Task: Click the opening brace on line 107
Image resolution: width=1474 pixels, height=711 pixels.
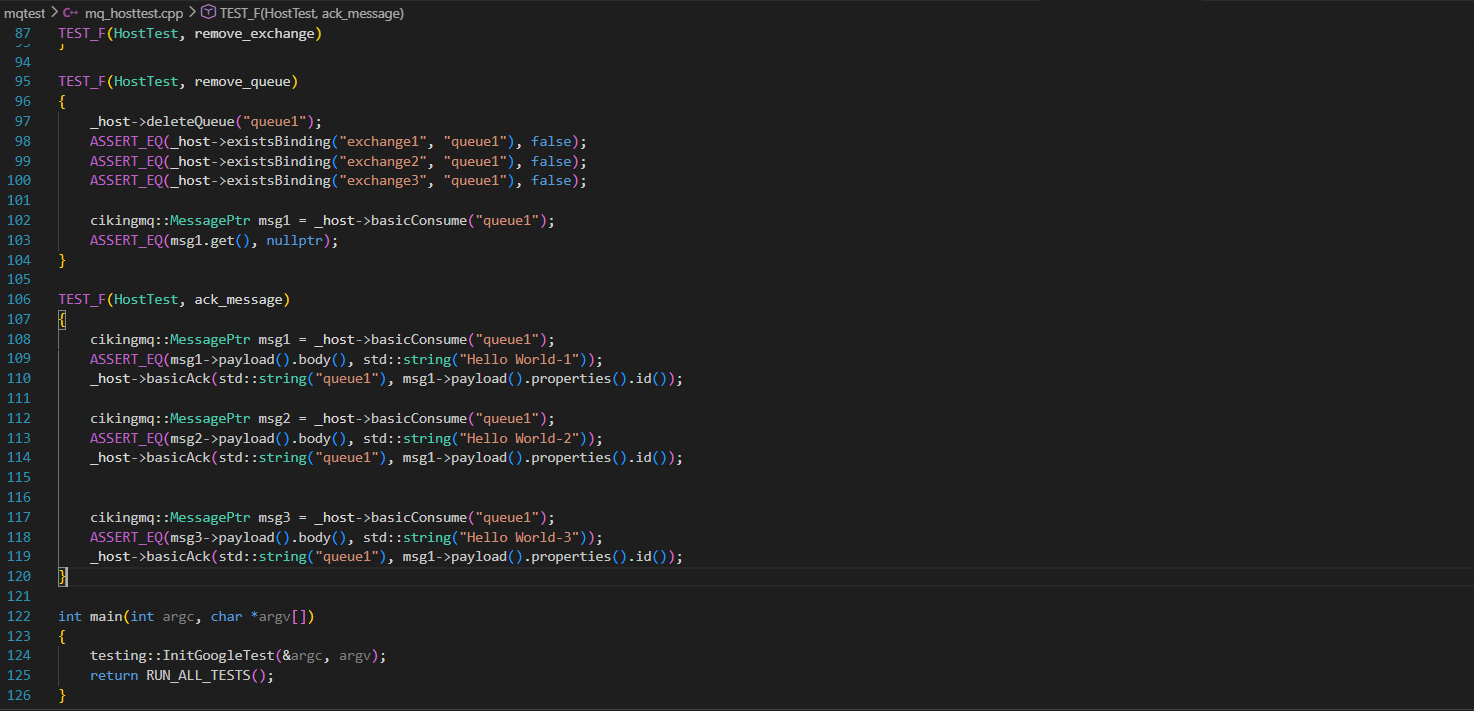Action: click(x=62, y=319)
